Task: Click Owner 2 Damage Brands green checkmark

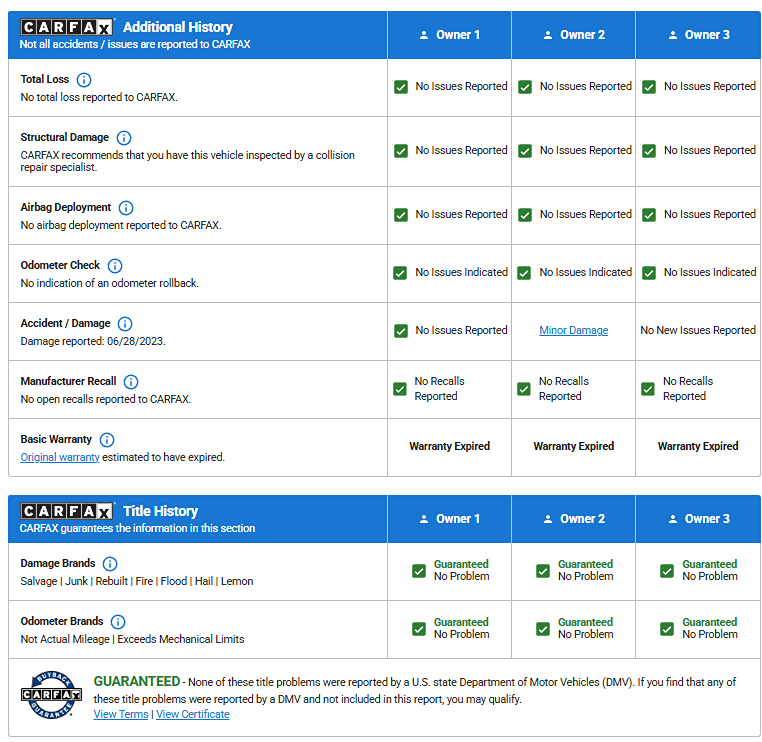Action: point(543,571)
